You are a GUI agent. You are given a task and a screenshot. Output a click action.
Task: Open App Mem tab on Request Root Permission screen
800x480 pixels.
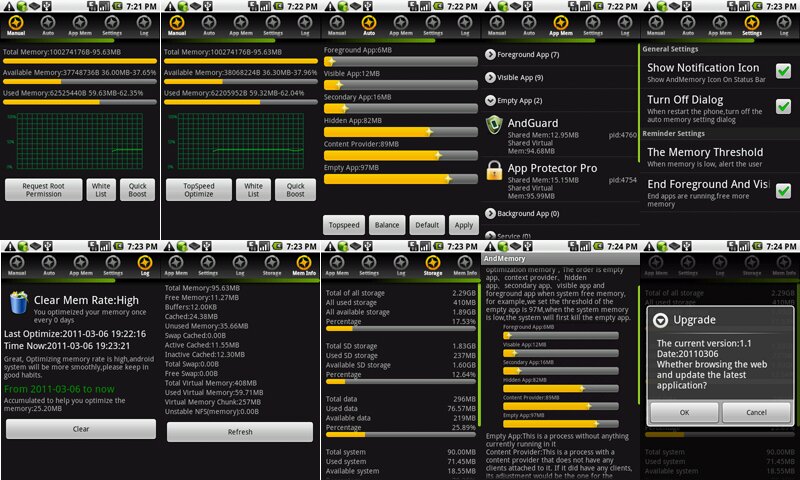point(80,26)
